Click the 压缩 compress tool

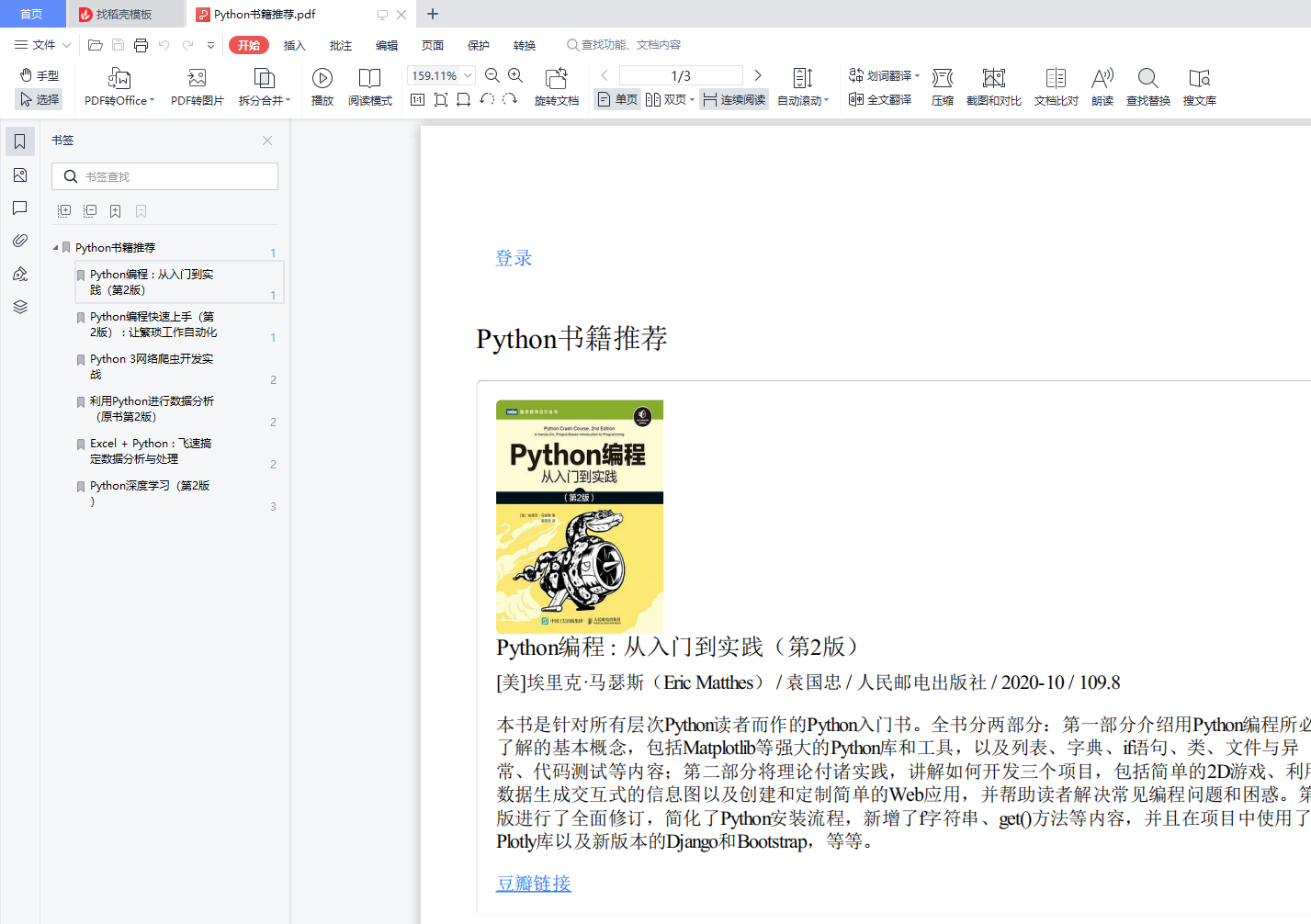point(943,87)
